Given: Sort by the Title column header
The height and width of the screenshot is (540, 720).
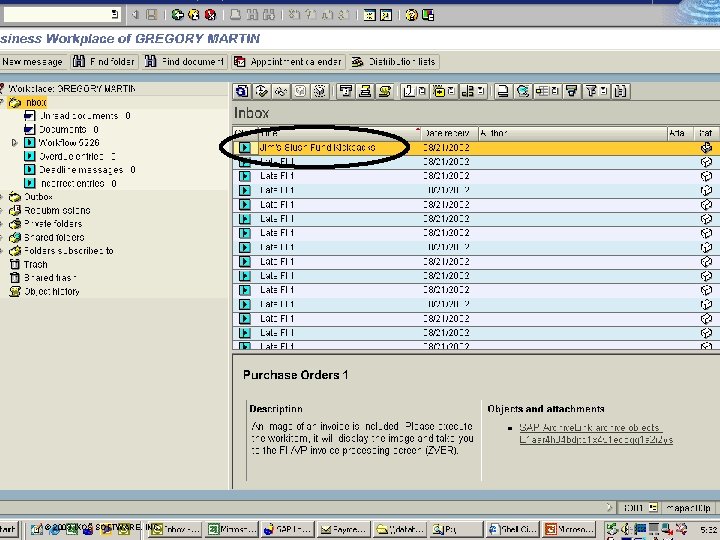Looking at the screenshot, I should click(x=339, y=133).
